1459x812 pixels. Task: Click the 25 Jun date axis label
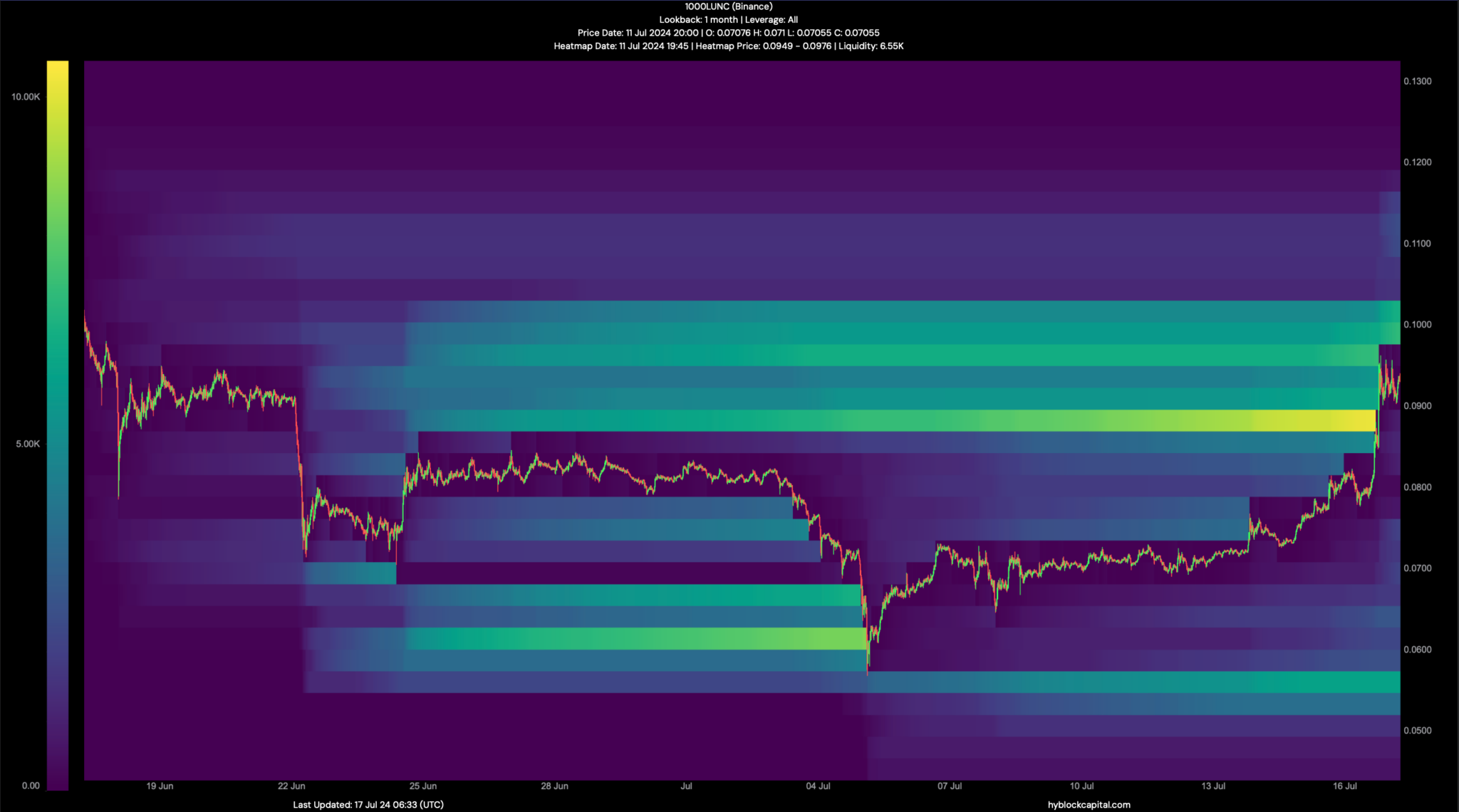click(423, 786)
